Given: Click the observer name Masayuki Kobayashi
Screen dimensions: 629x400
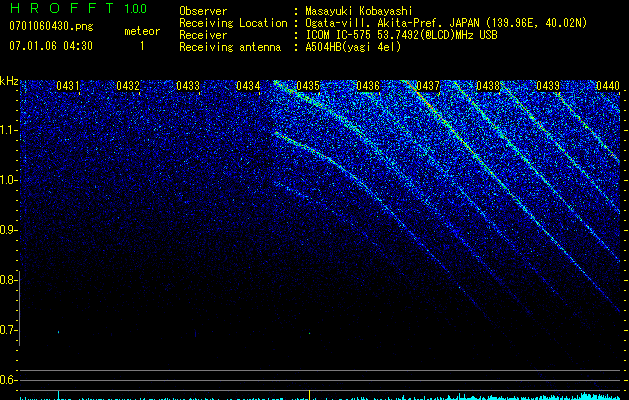Looking at the screenshot, I should coord(358,11).
